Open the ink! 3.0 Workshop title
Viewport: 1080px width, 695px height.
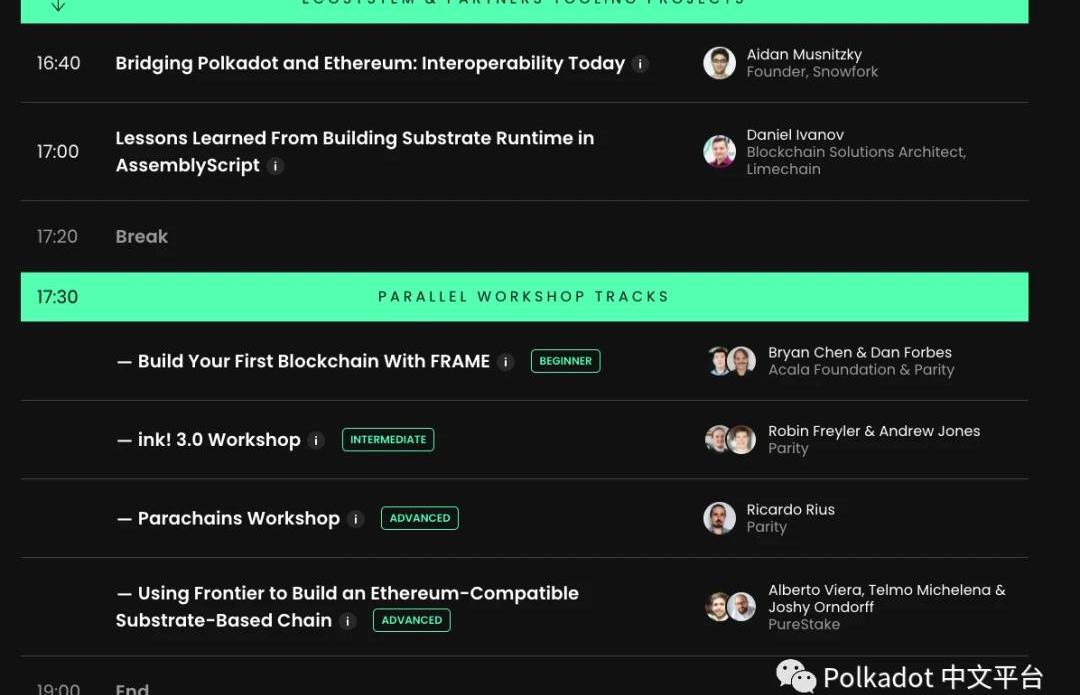(219, 440)
